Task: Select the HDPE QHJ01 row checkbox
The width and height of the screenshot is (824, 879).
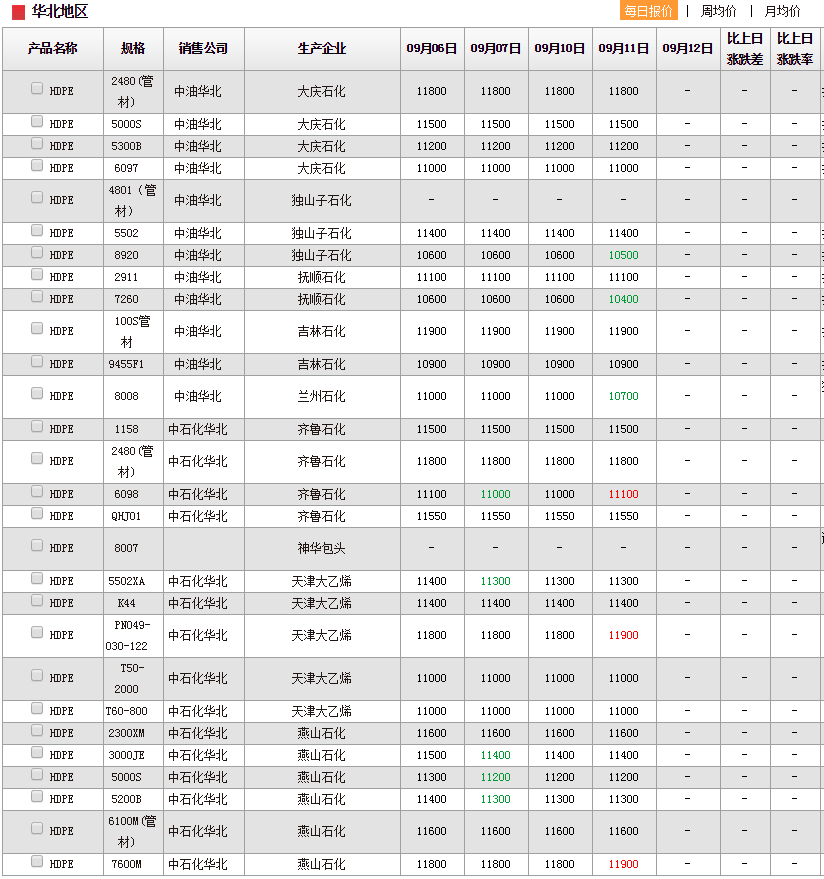Action: (37, 513)
